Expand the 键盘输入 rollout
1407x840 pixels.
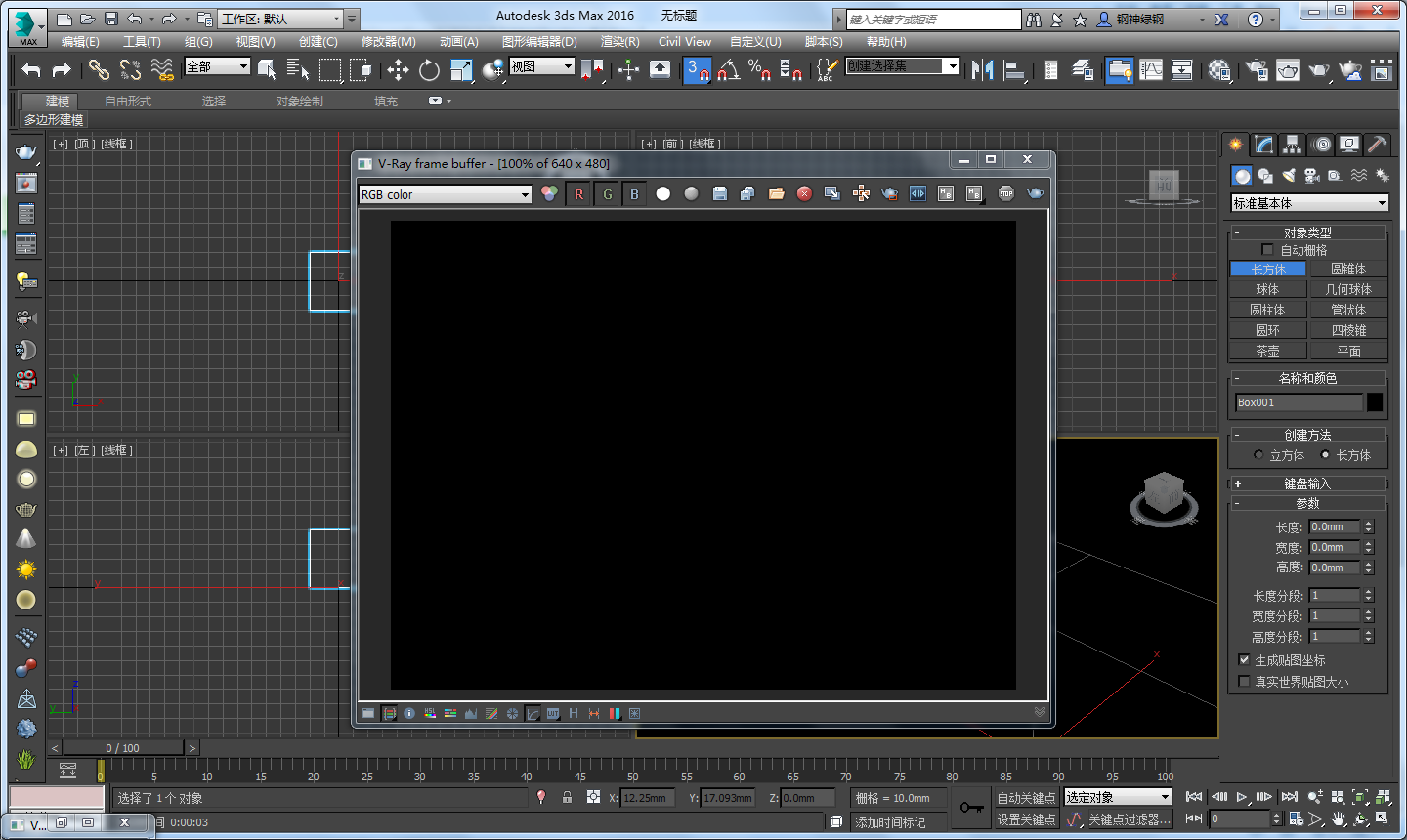pyautogui.click(x=1307, y=483)
